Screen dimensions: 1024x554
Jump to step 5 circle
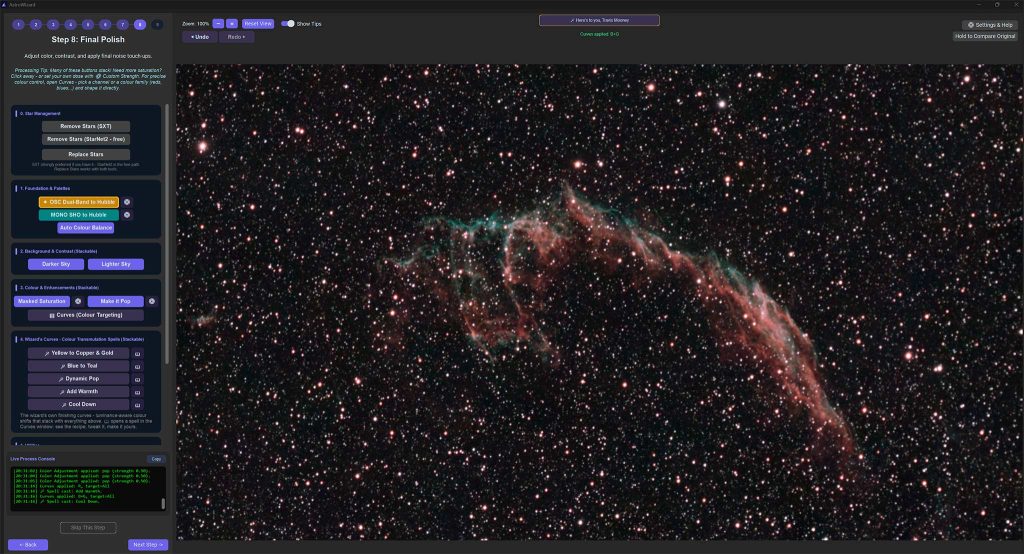click(88, 25)
